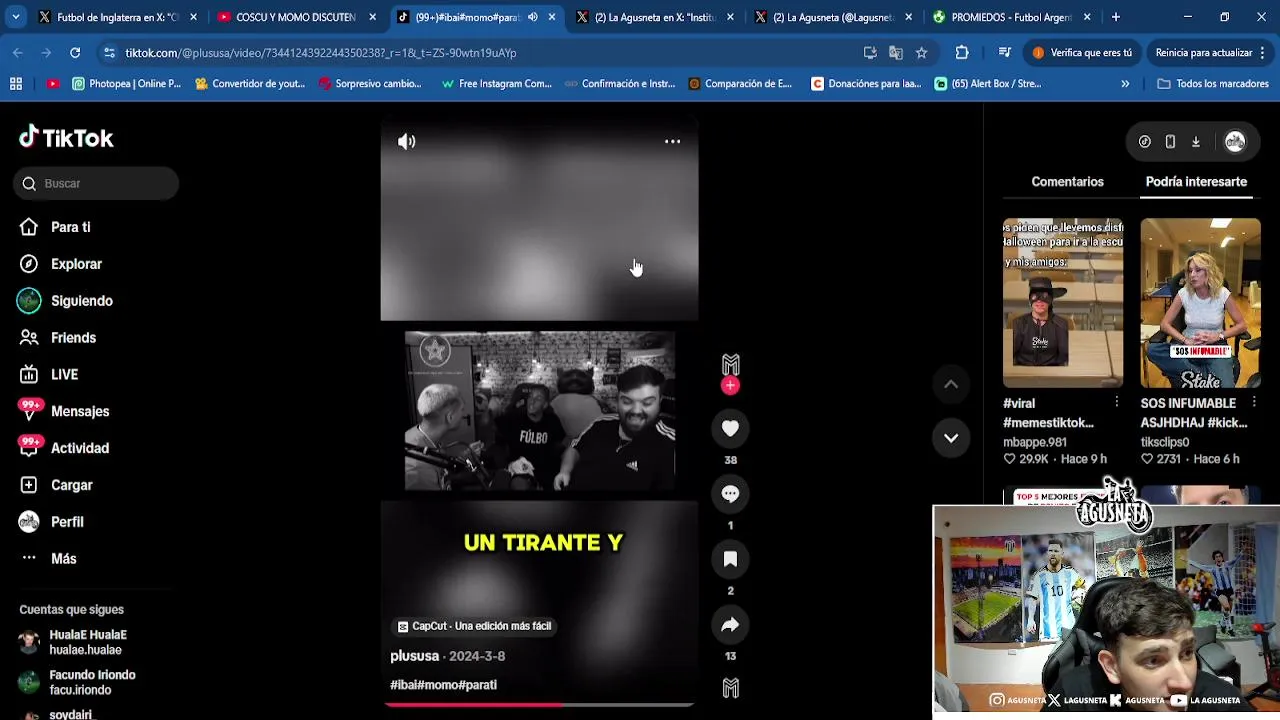Reload the page in browser

(75, 52)
